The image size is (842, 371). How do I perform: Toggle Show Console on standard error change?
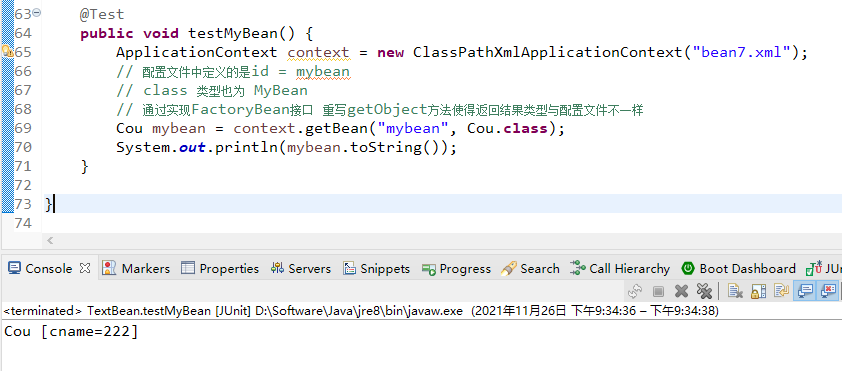point(828,291)
